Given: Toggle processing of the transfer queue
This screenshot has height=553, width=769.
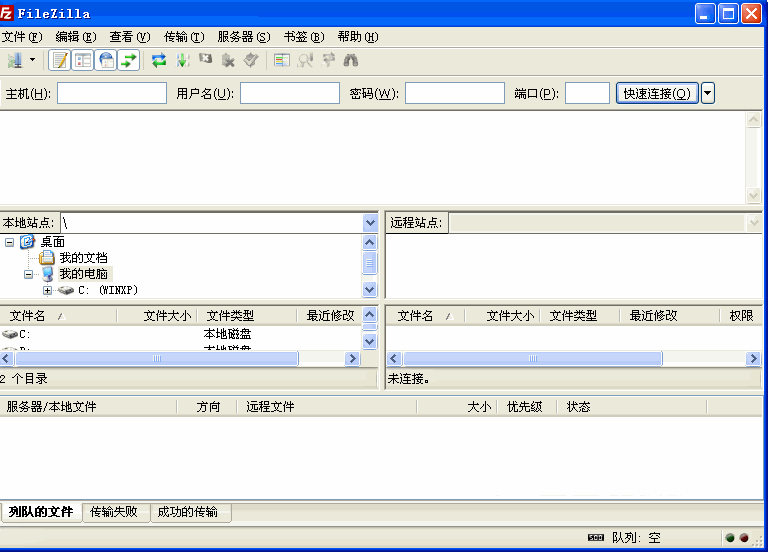Looking at the screenshot, I should tap(182, 60).
